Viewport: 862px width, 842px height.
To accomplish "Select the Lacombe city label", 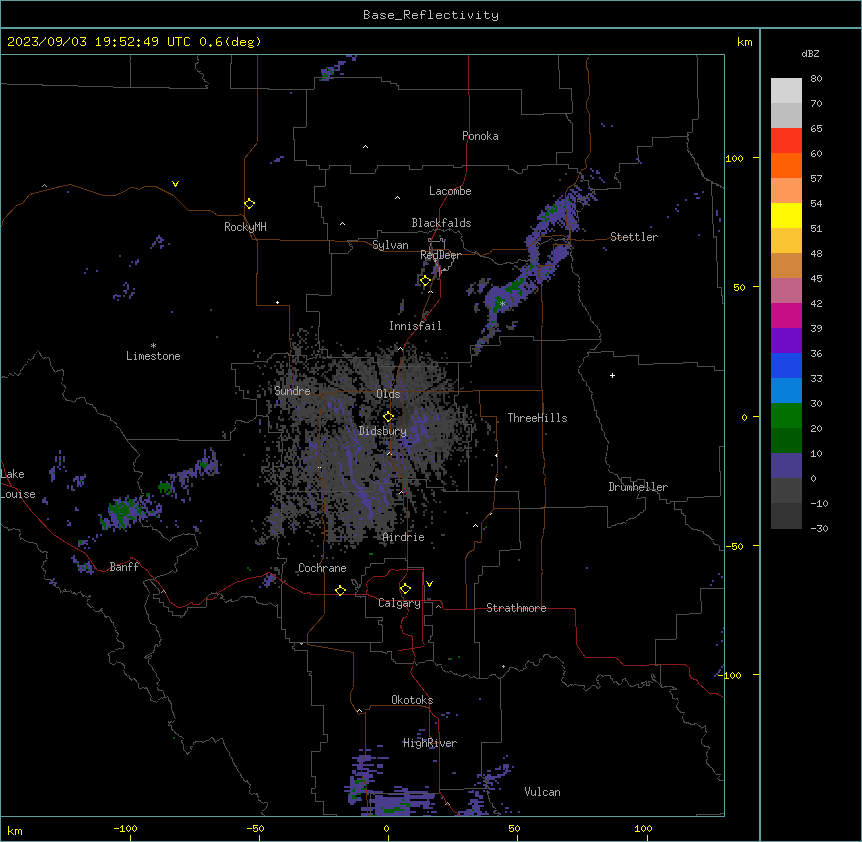I will (450, 191).
